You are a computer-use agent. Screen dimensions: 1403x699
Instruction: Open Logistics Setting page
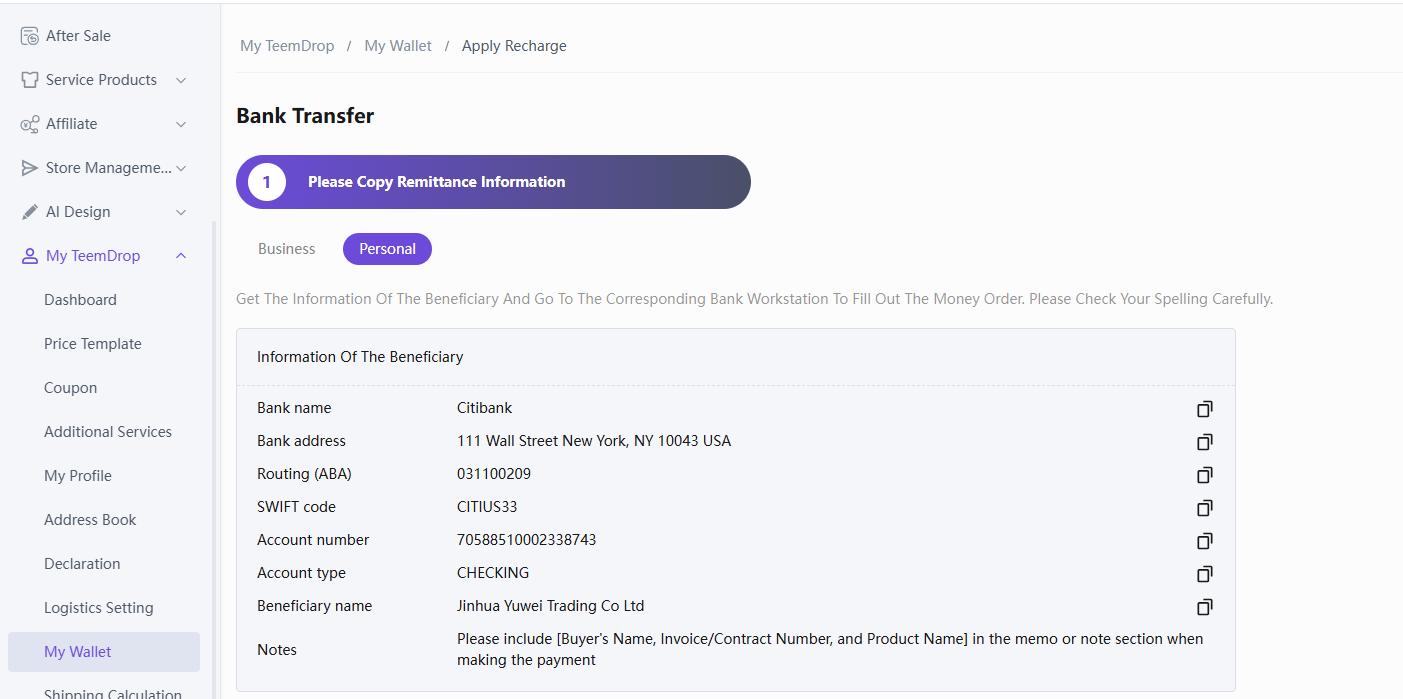coord(99,608)
